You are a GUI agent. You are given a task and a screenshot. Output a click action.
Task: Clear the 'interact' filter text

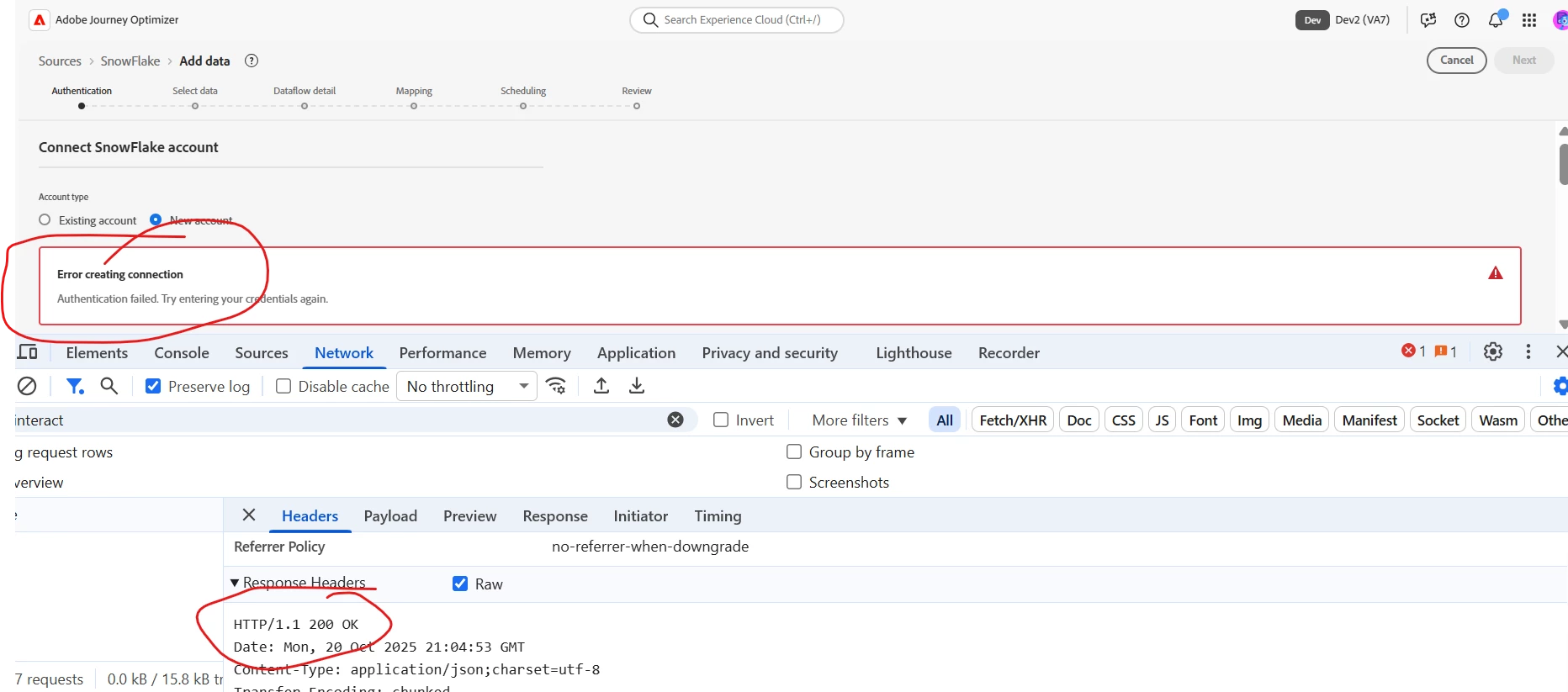(675, 420)
